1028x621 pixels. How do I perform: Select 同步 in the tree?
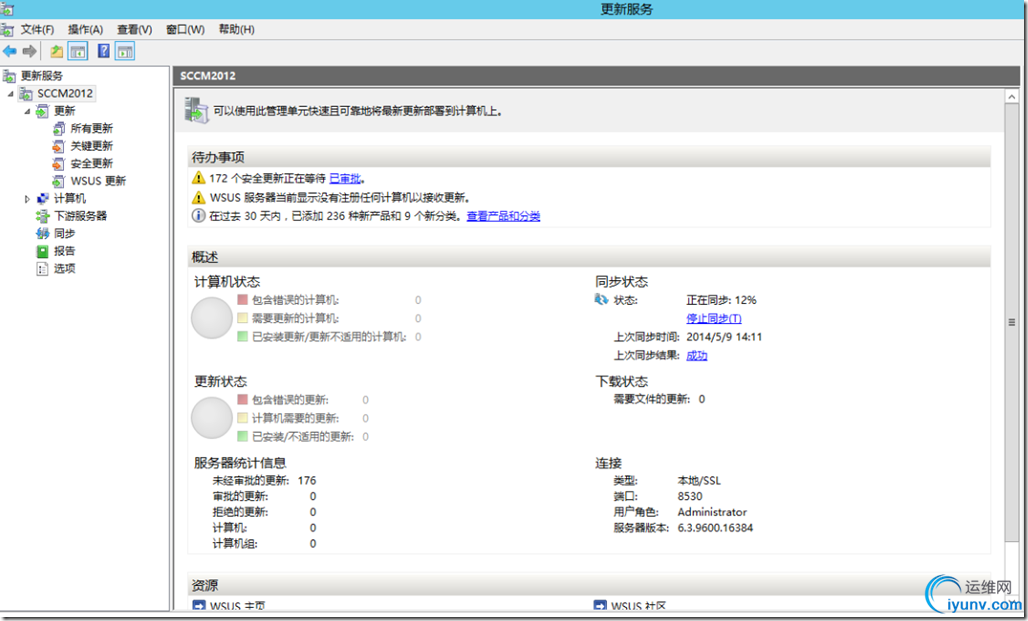[65, 233]
